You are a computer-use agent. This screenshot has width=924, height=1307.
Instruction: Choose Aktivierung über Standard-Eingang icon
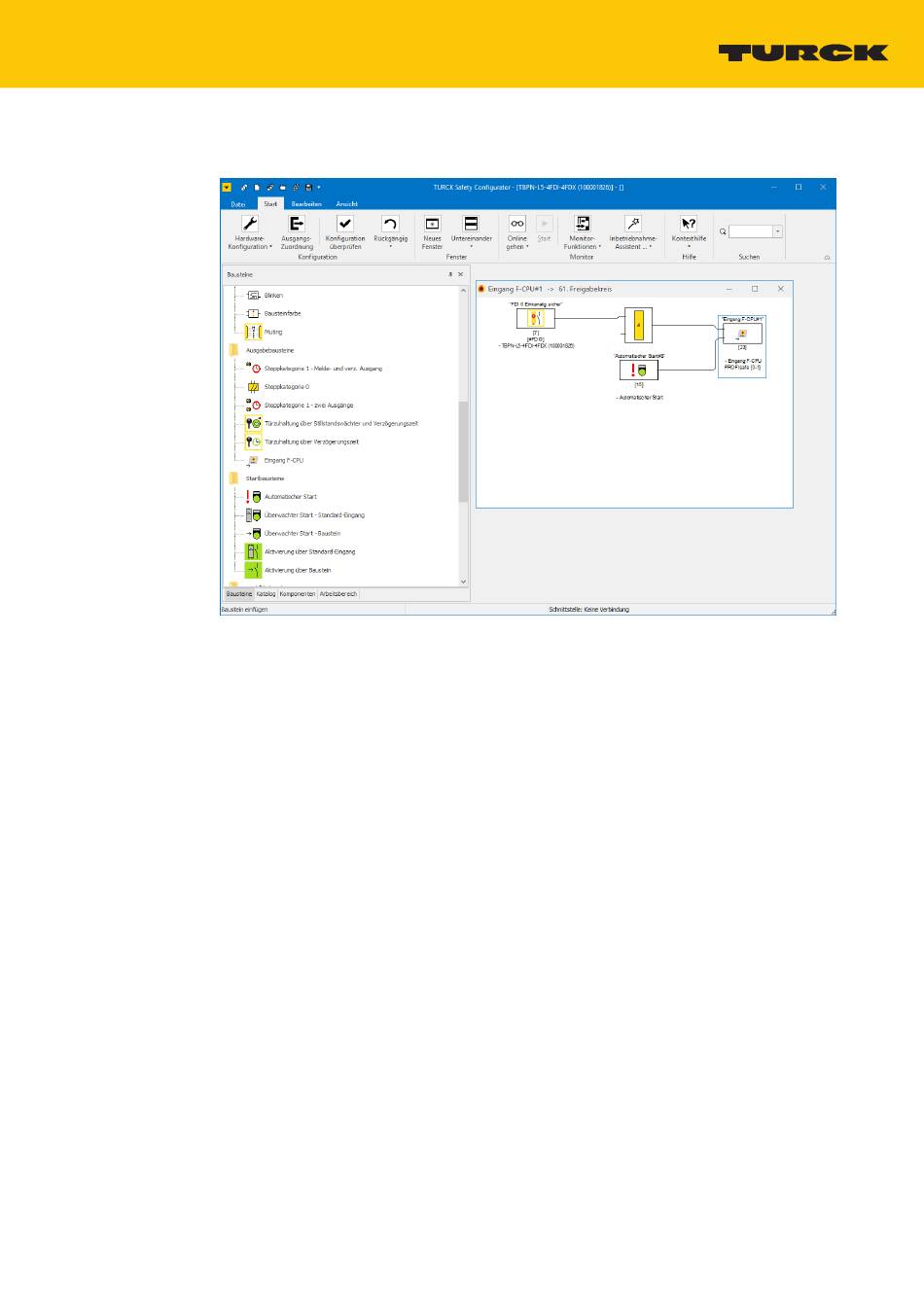pyautogui.click(x=254, y=551)
